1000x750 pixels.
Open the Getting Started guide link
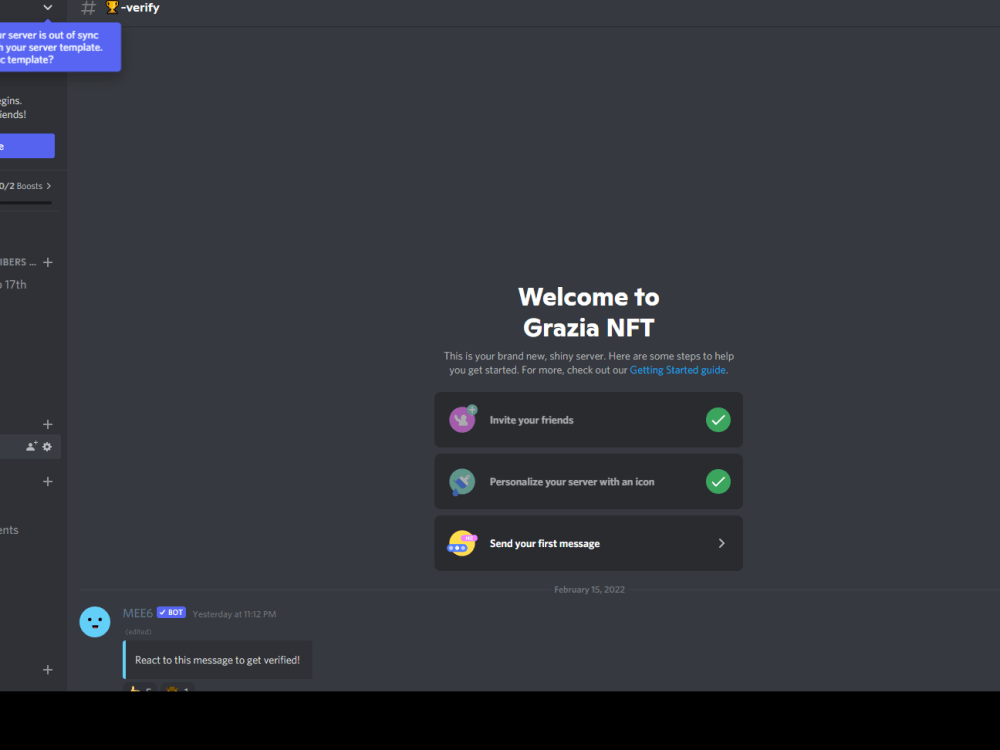coord(678,369)
